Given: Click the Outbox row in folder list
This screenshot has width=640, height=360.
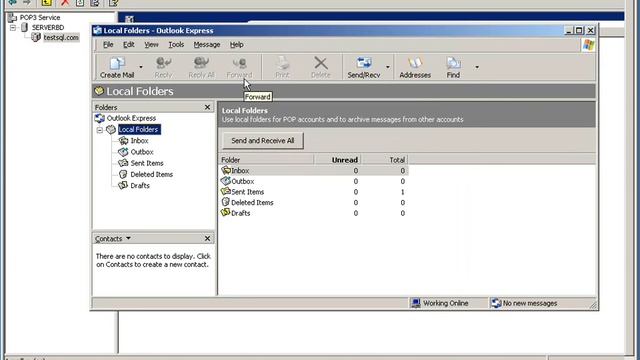Looking at the screenshot, I should (x=313, y=181).
